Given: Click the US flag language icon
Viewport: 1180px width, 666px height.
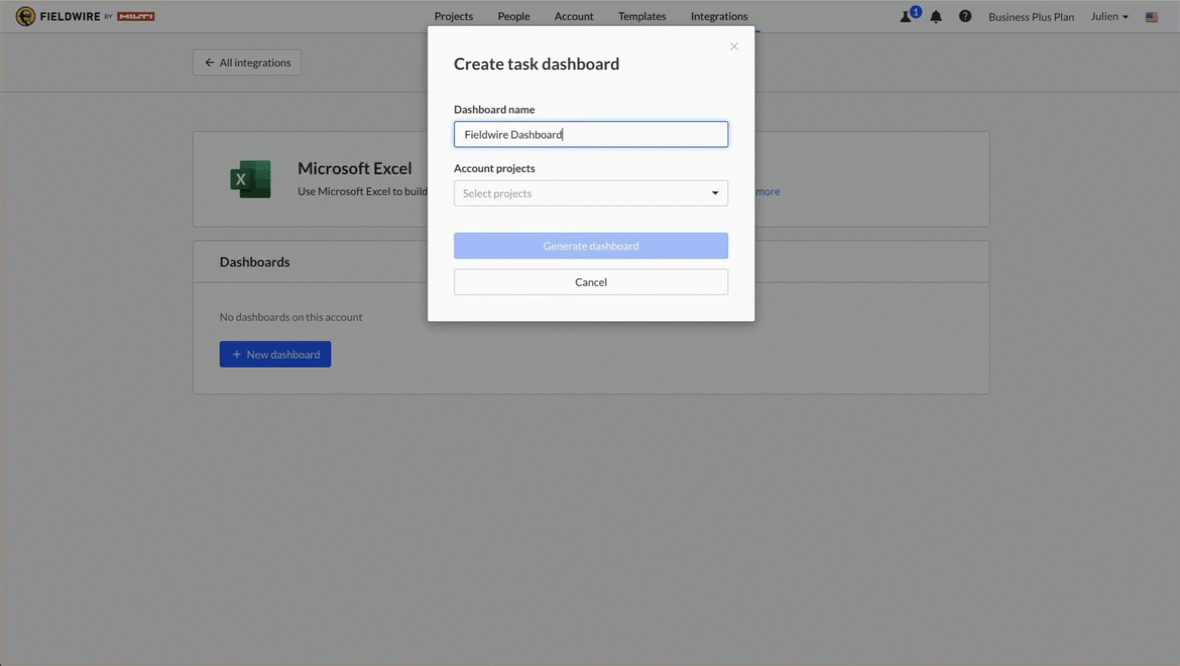Looking at the screenshot, I should pyautogui.click(x=1152, y=17).
